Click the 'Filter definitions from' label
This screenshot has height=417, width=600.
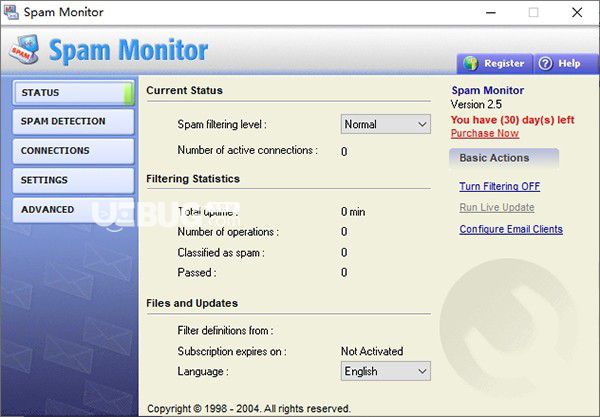click(225, 331)
